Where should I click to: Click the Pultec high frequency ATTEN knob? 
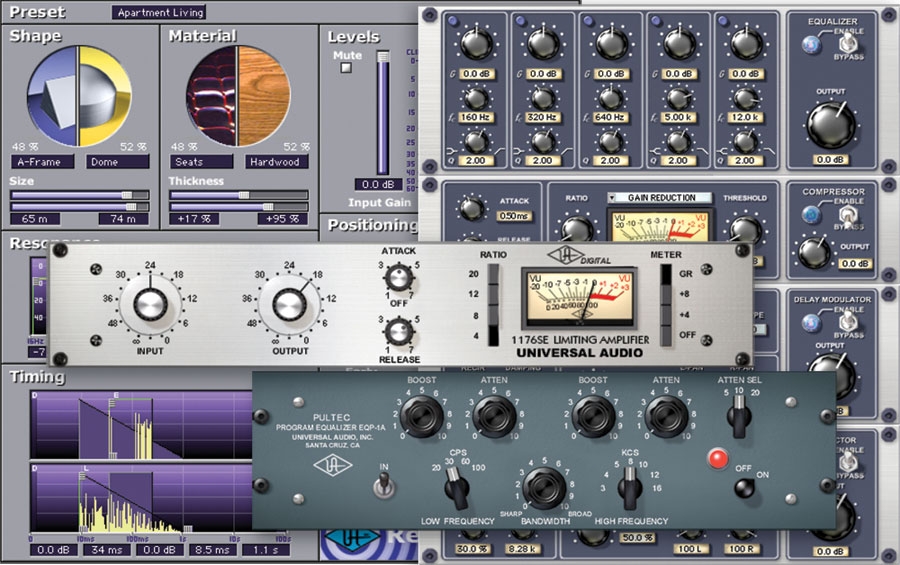pos(666,416)
